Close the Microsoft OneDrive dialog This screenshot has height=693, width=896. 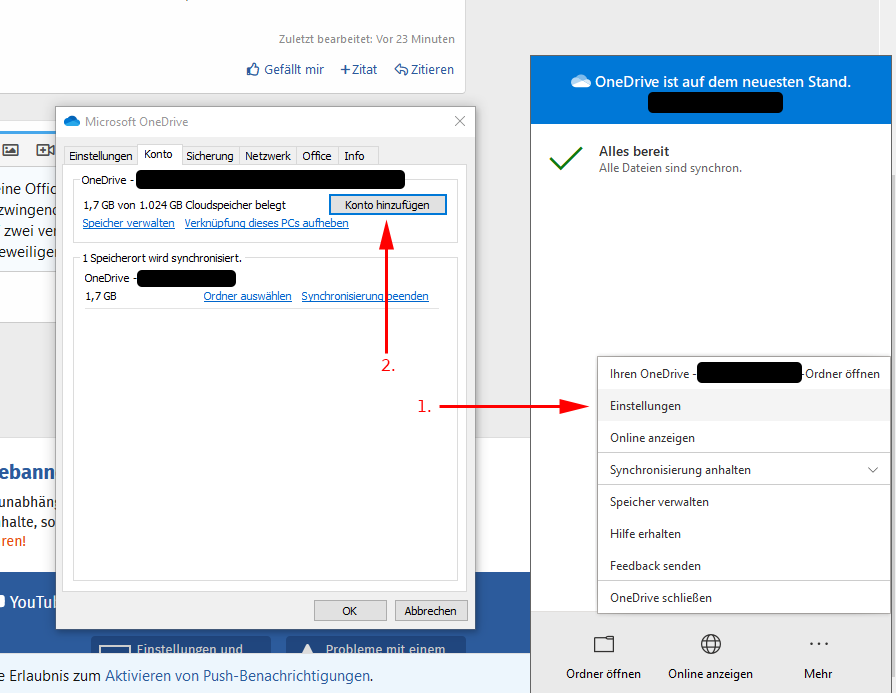pyautogui.click(x=460, y=121)
